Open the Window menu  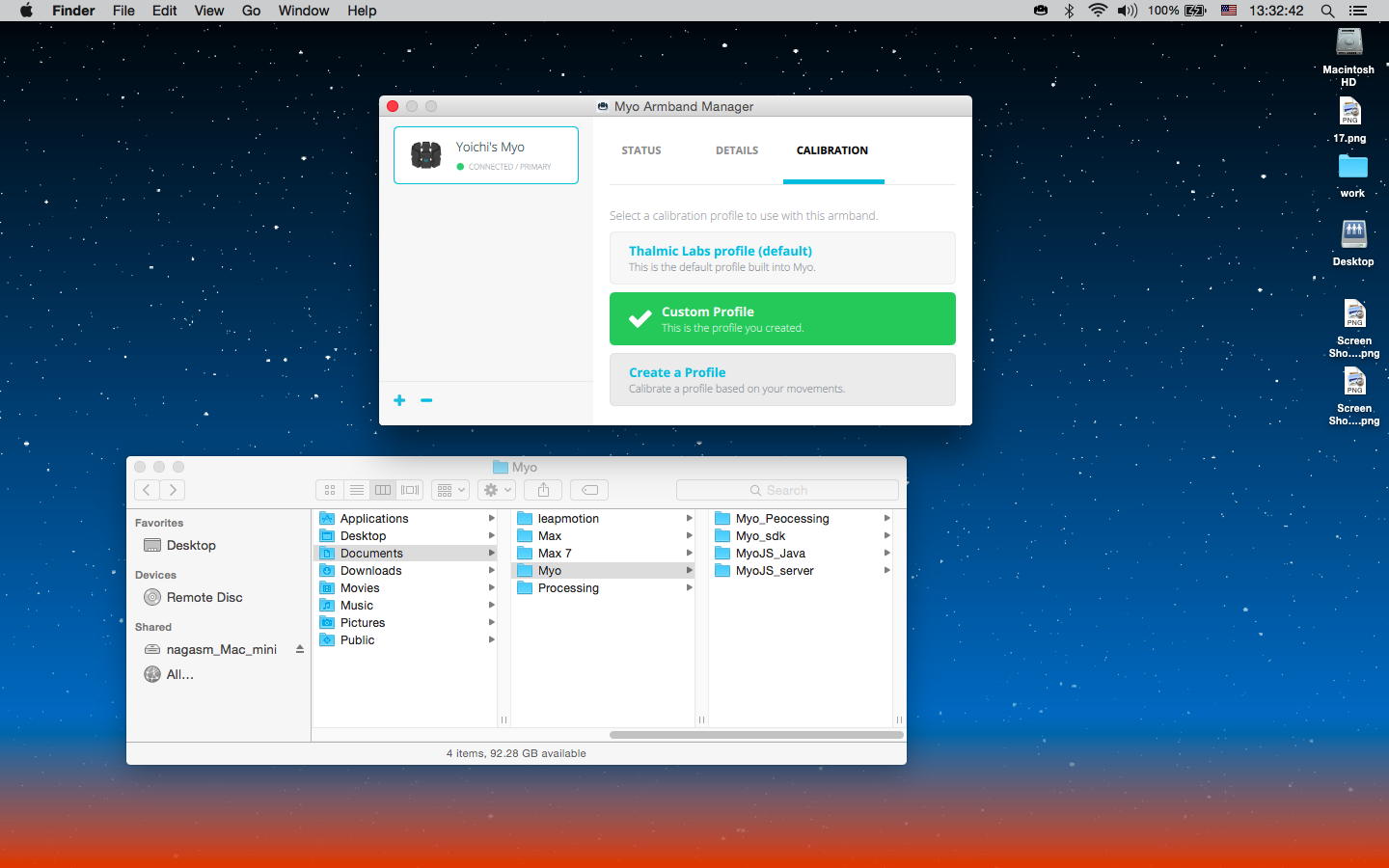pos(304,11)
